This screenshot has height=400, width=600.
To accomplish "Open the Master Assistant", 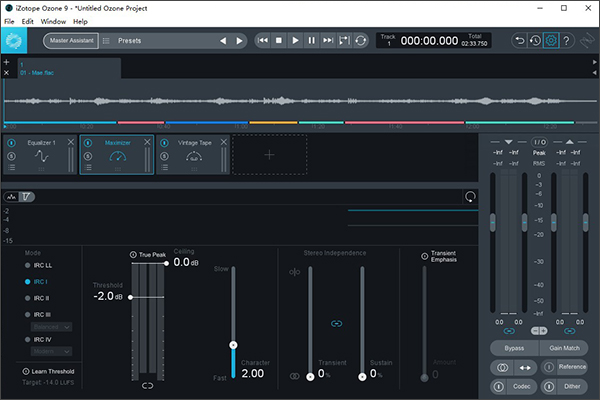I will click(70, 41).
